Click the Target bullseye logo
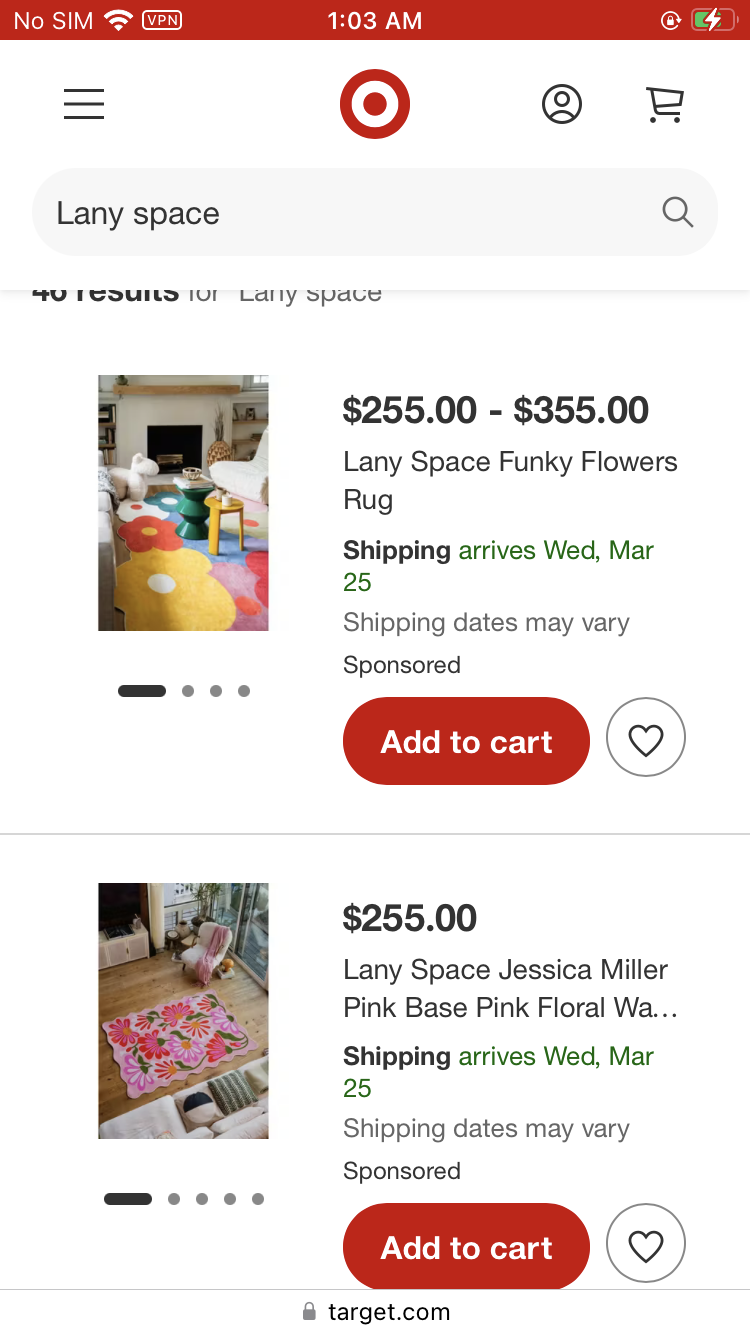Screen dimensions: 750x1334 375,103
